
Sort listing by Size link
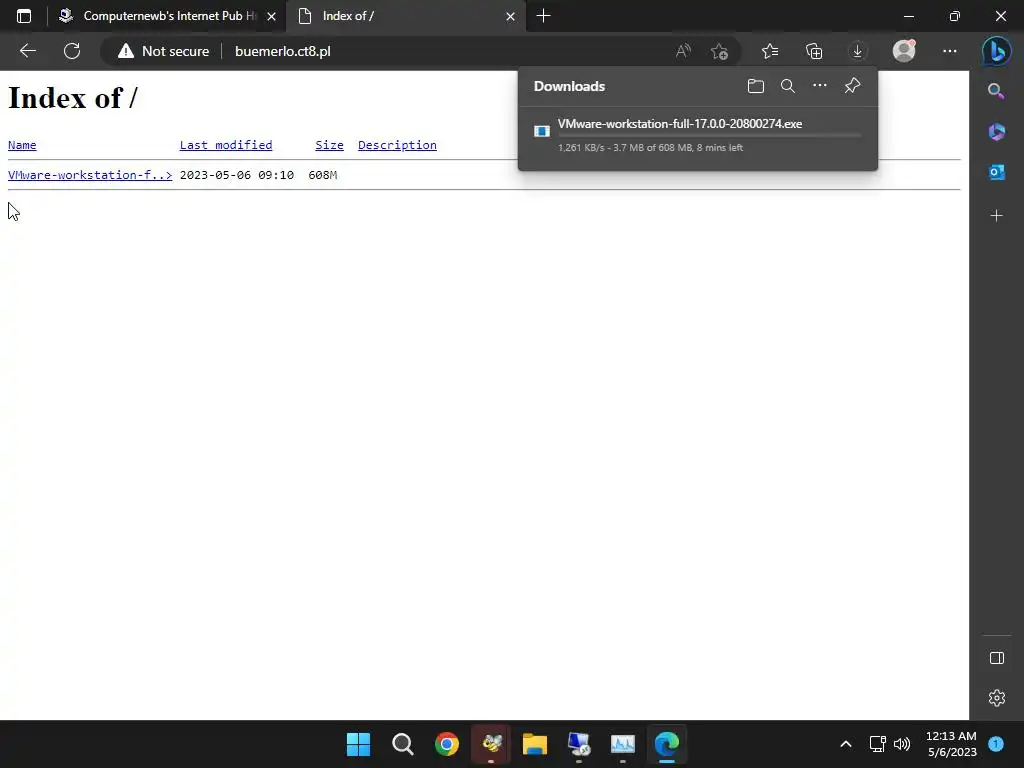(329, 145)
